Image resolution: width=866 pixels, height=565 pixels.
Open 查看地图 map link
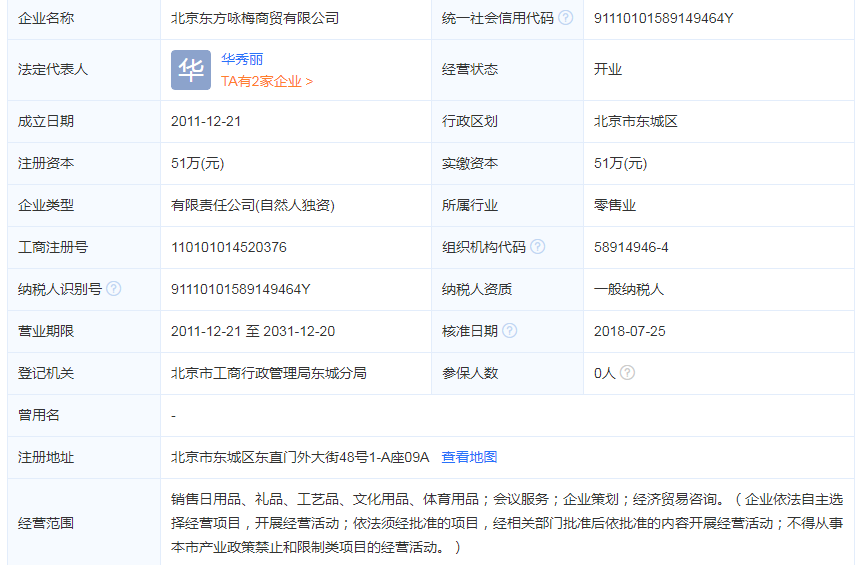click(469, 457)
